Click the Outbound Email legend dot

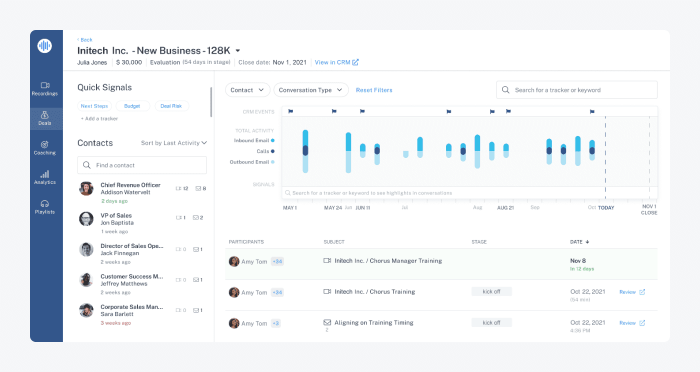coord(273,162)
